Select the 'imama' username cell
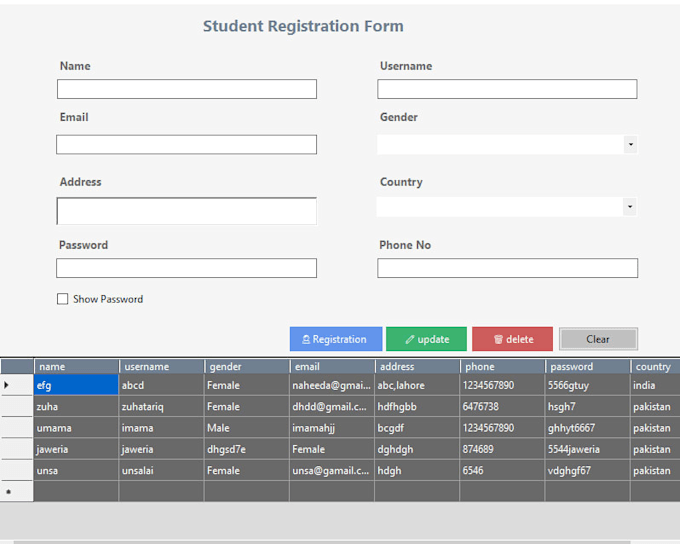This screenshot has height=544, width=680. tap(161, 428)
